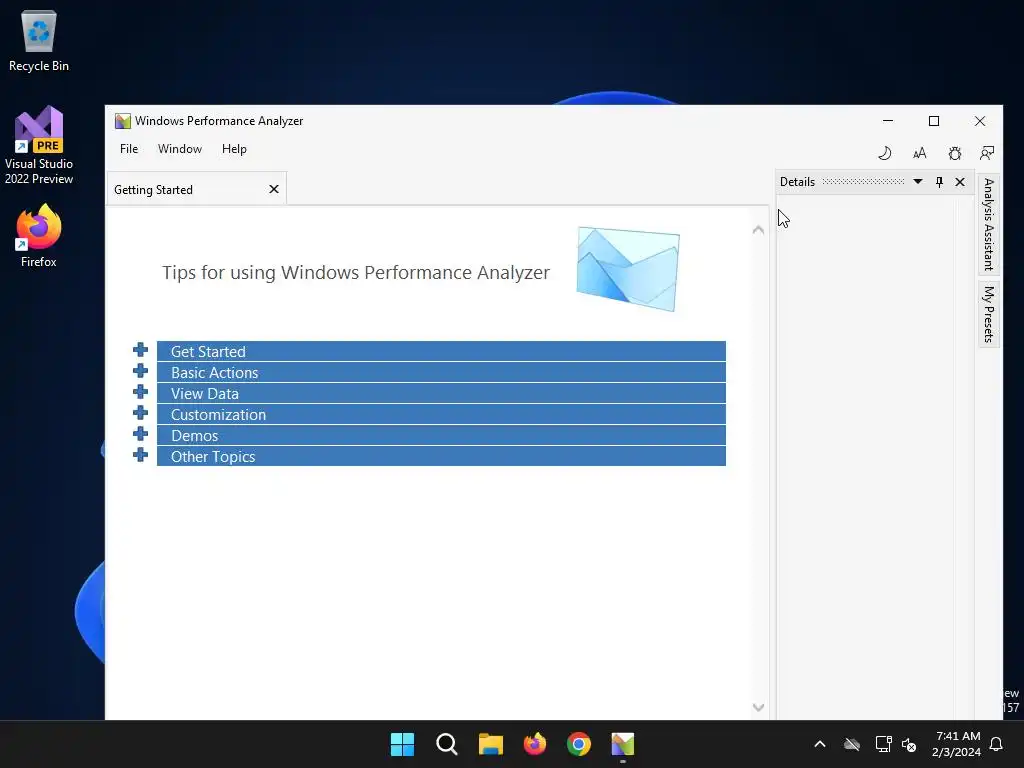
Task: Click the Get Started section header
Action: tap(441, 351)
